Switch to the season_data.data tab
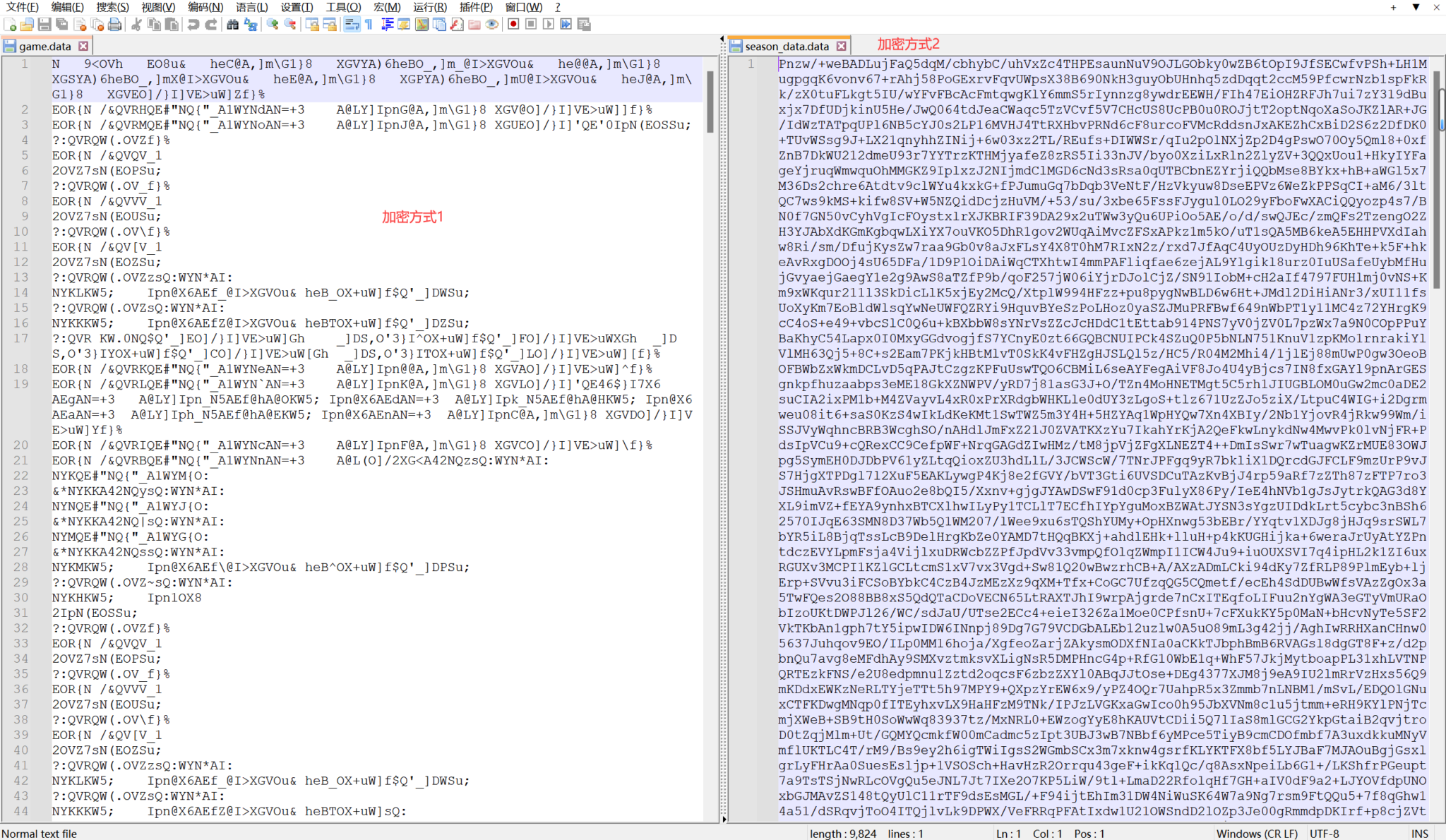 click(786, 47)
